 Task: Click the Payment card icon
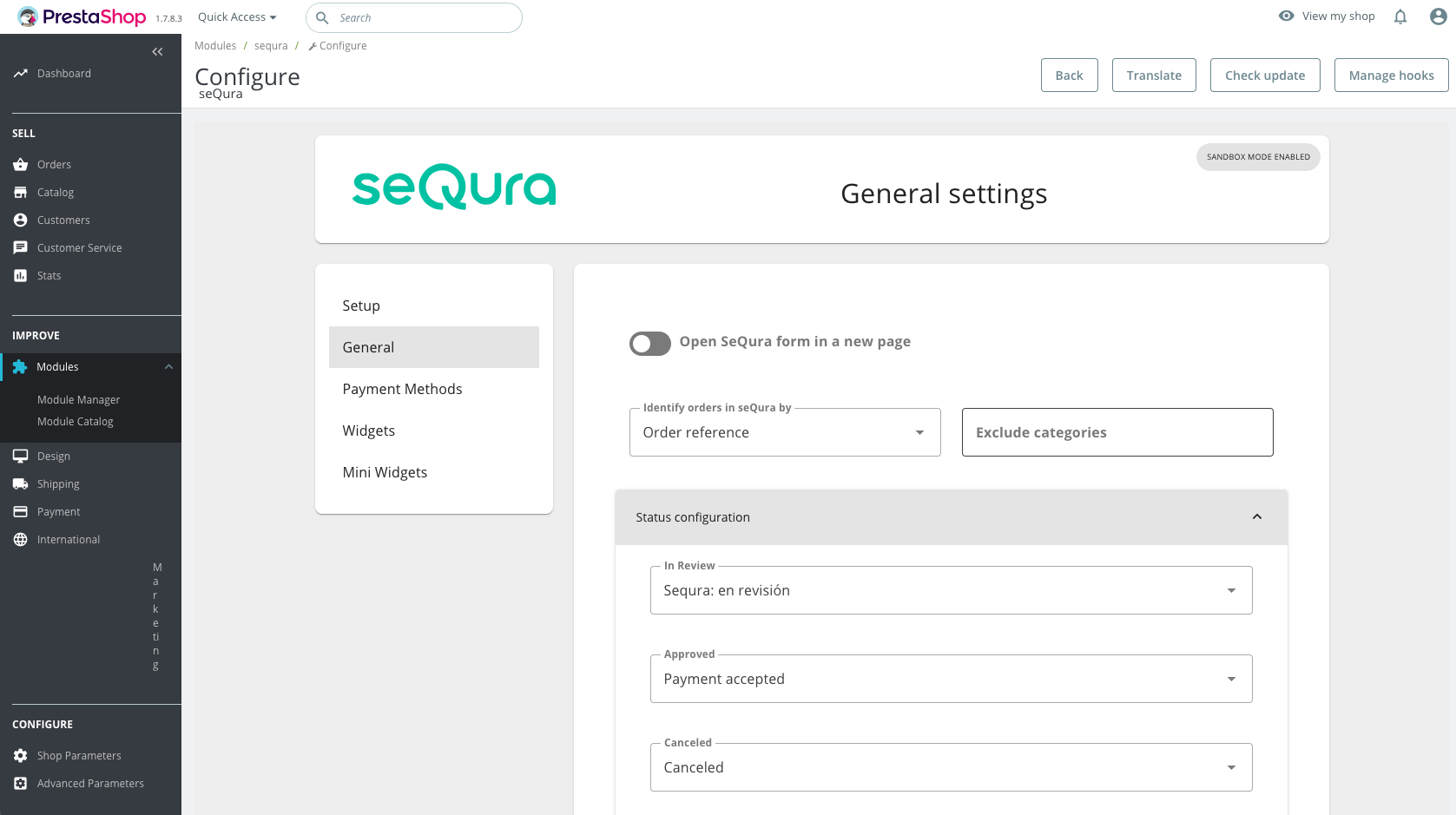pyautogui.click(x=21, y=512)
